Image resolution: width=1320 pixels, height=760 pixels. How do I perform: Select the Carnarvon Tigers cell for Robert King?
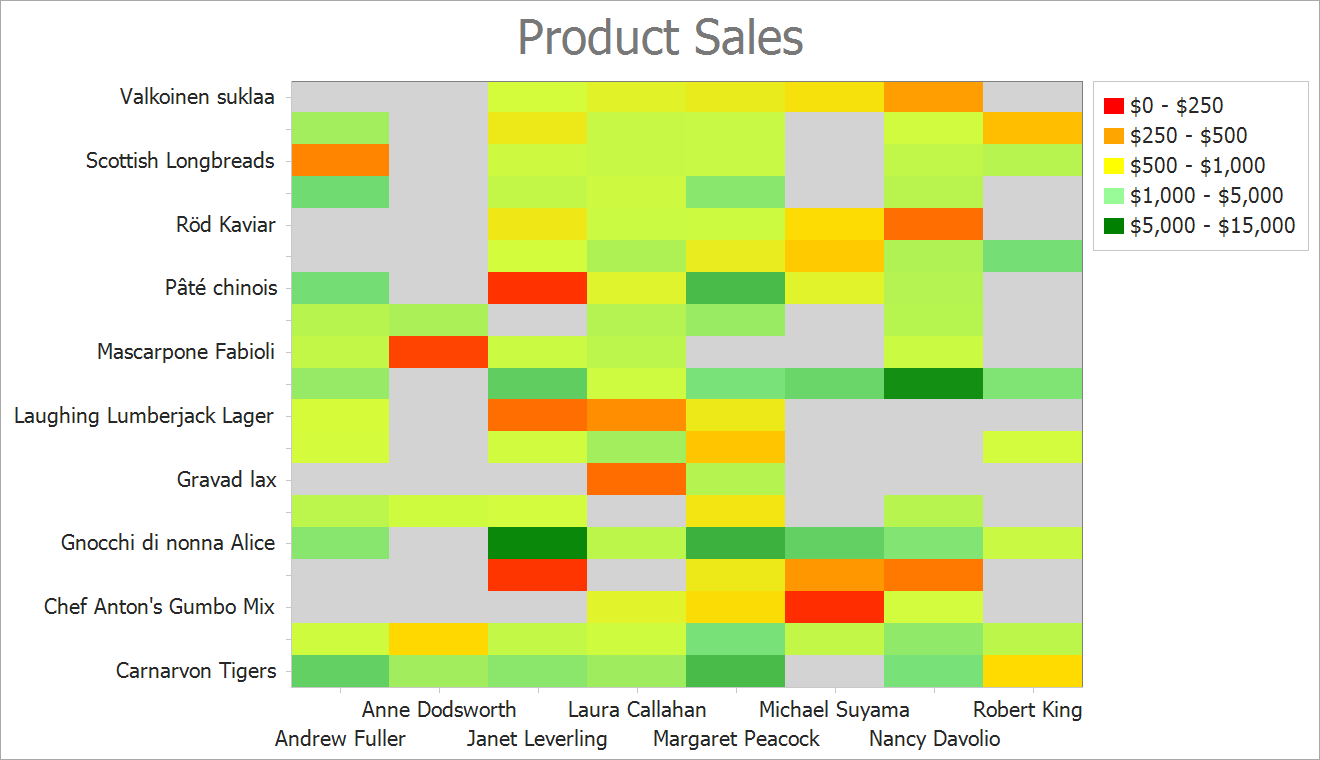point(1032,671)
